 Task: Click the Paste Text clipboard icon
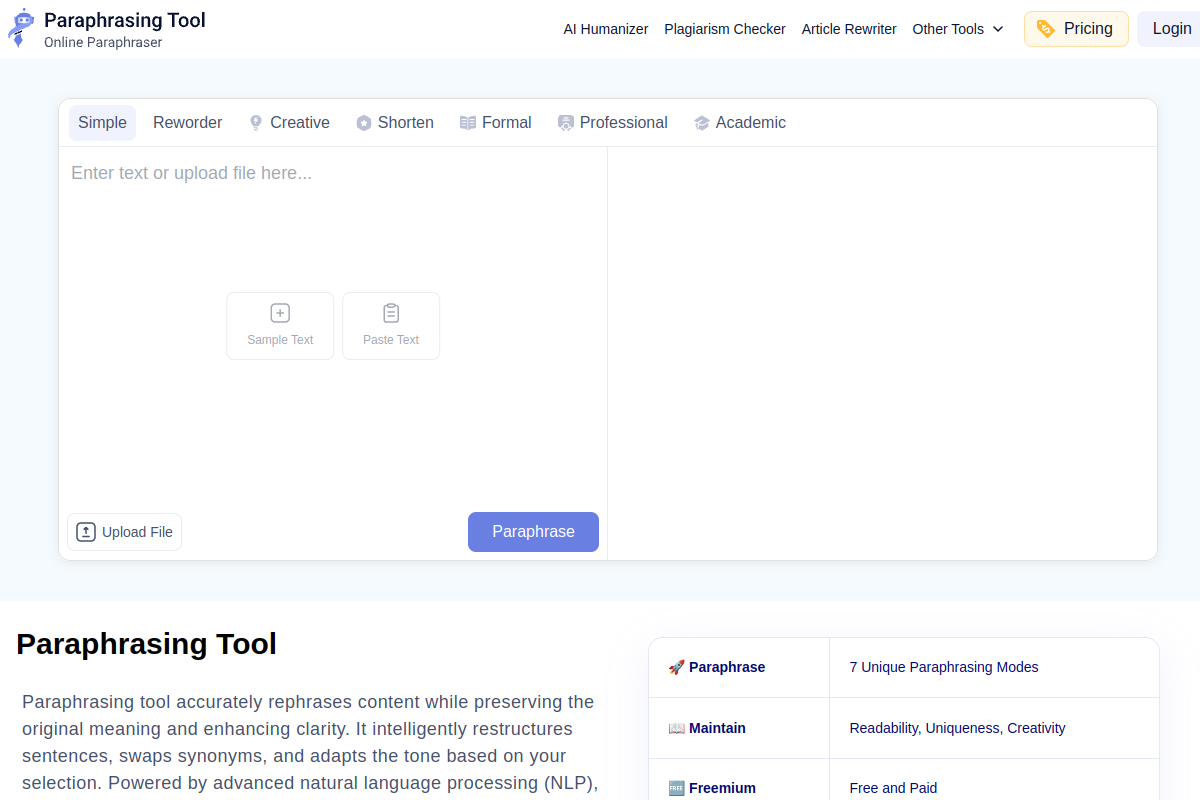tap(391, 313)
